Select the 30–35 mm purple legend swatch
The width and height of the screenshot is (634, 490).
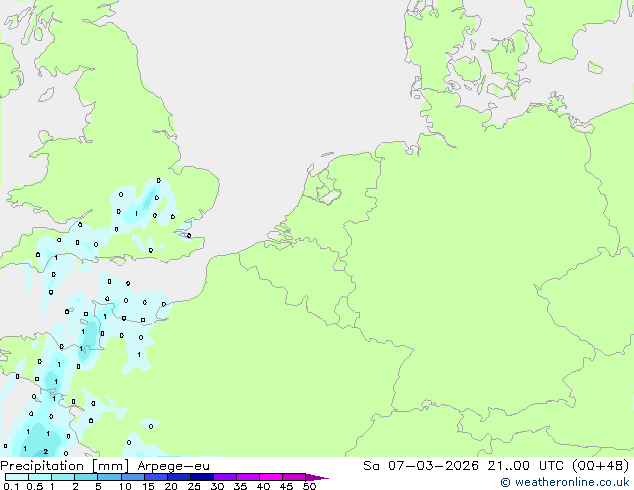coord(224,477)
